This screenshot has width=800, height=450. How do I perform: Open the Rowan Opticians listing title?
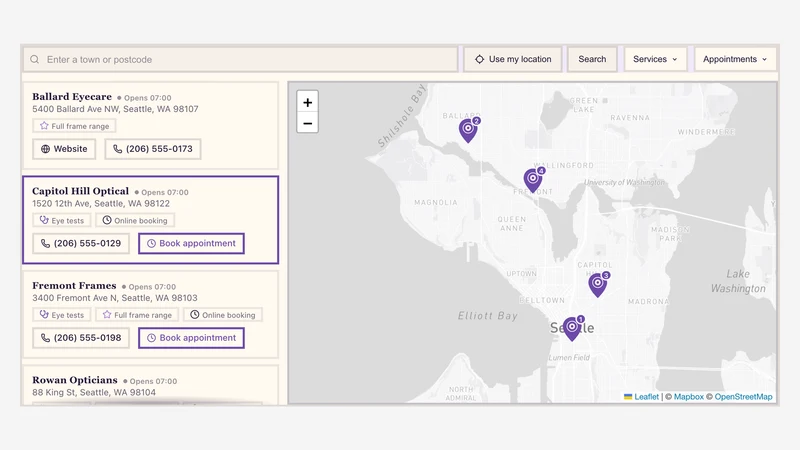pos(75,380)
